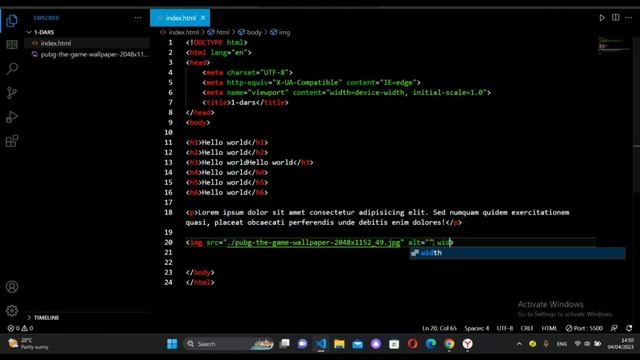Click line number 10 in the gutter
The image size is (640, 360).
click(x=168, y=132)
